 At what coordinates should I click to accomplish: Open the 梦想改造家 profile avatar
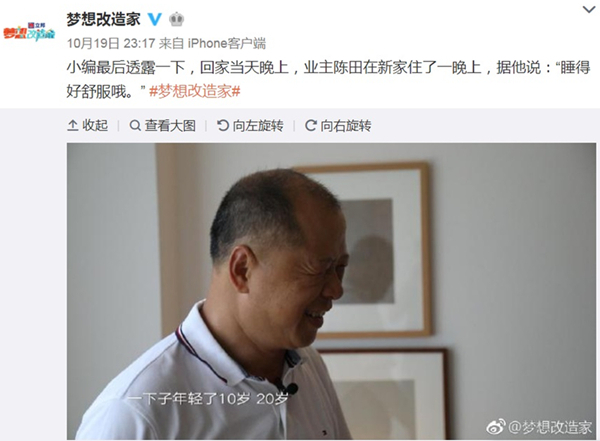click(29, 32)
